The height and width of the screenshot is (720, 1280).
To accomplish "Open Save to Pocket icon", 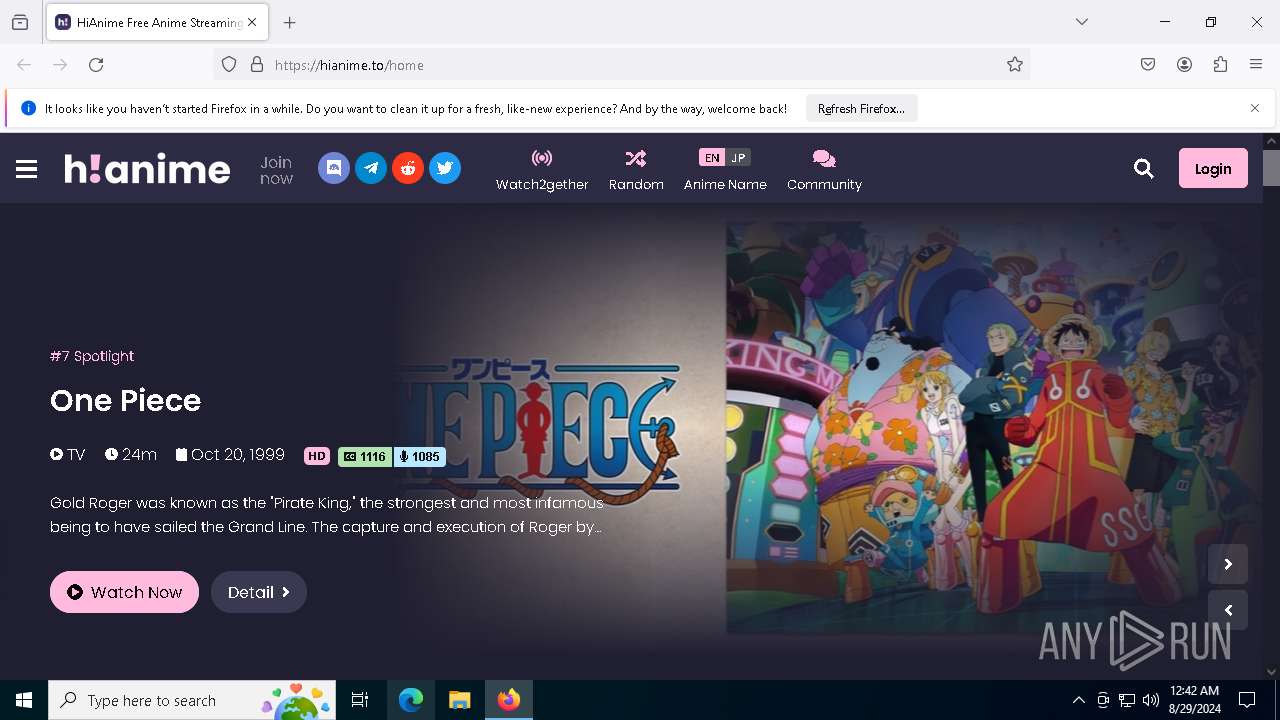I will click(1148, 65).
